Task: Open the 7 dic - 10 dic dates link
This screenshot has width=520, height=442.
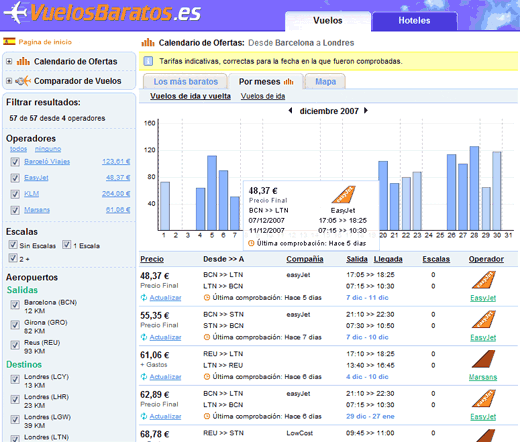Action: tap(367, 337)
